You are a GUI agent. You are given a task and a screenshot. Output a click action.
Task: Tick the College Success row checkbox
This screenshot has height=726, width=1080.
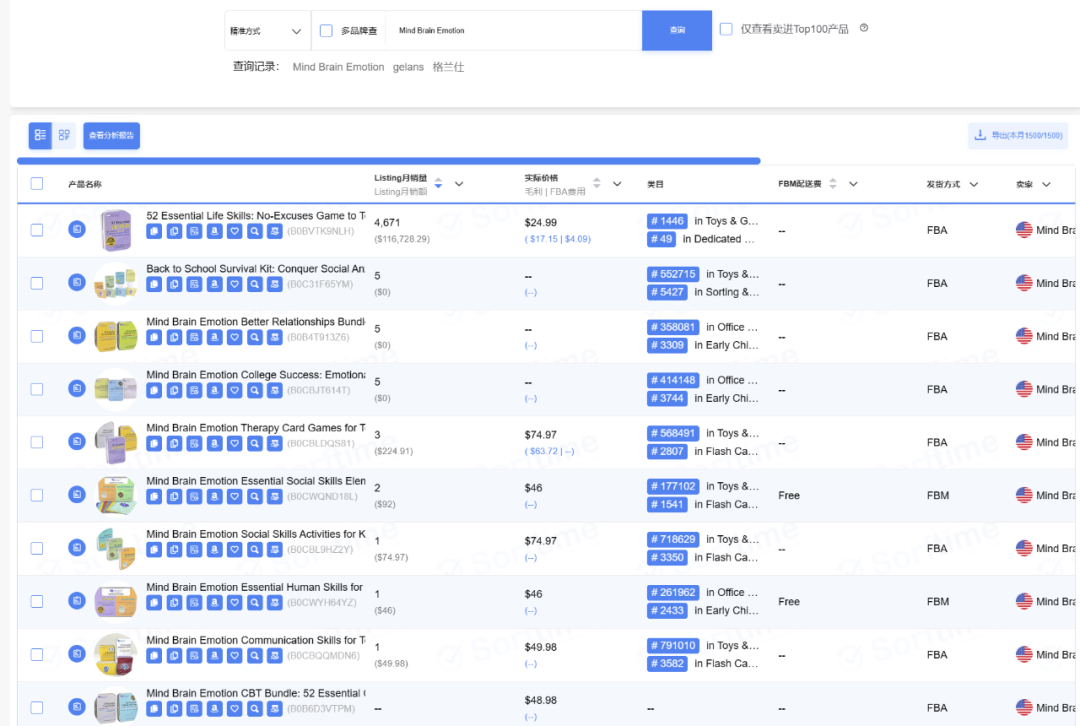coord(37,389)
